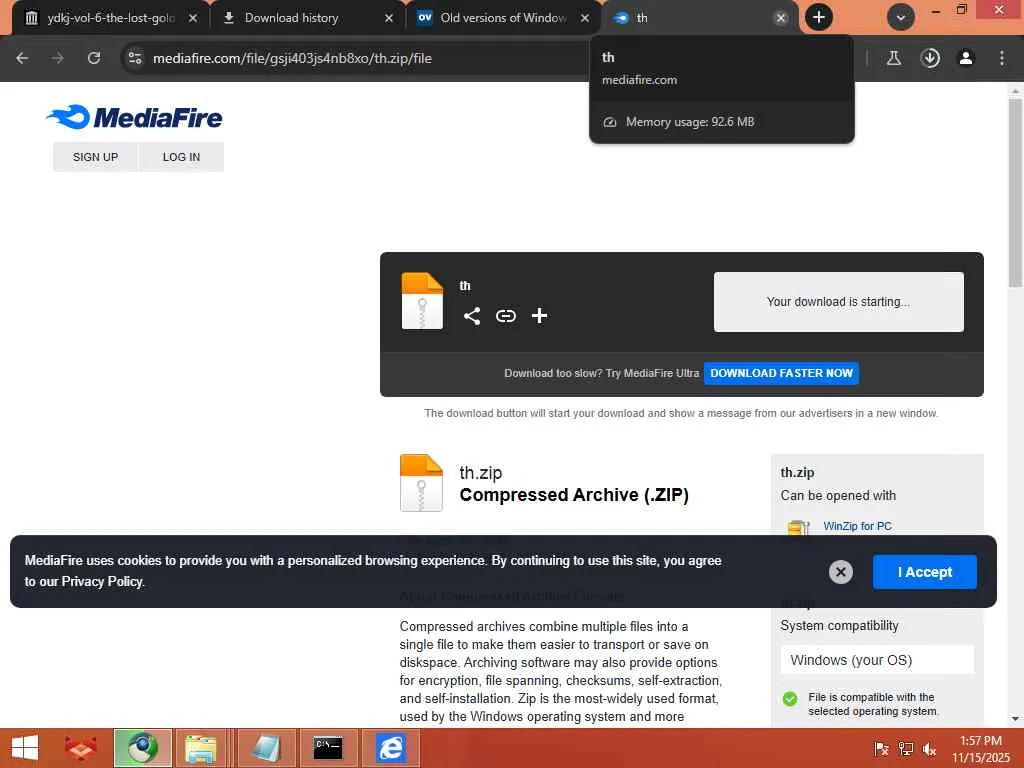The image size is (1024, 768).
Task: Click SIGN UP button
Action: 95,157
